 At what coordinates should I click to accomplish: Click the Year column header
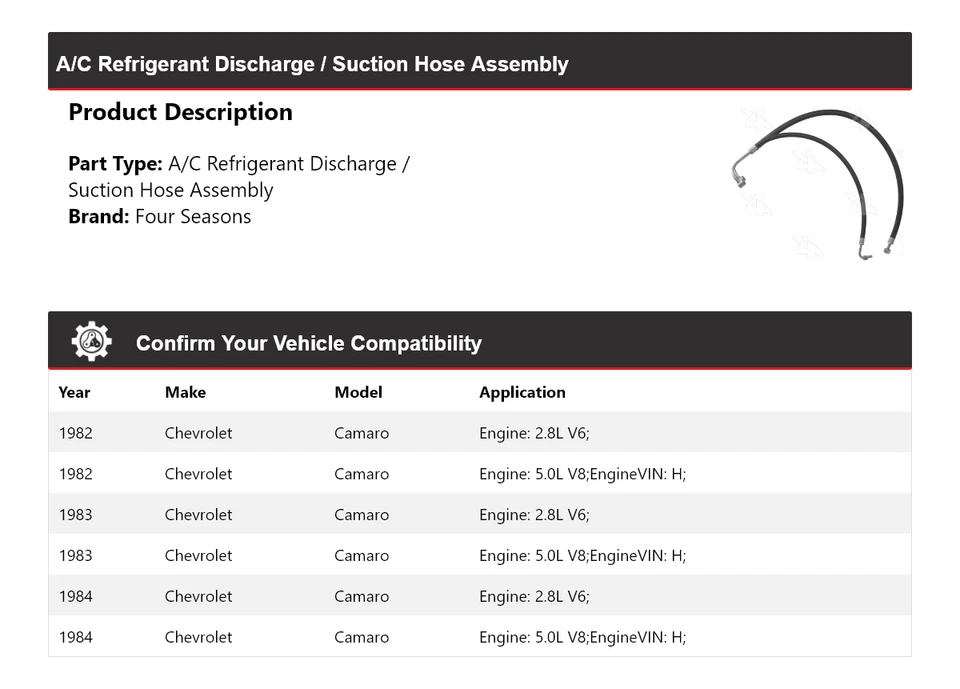pyautogui.click(x=74, y=392)
